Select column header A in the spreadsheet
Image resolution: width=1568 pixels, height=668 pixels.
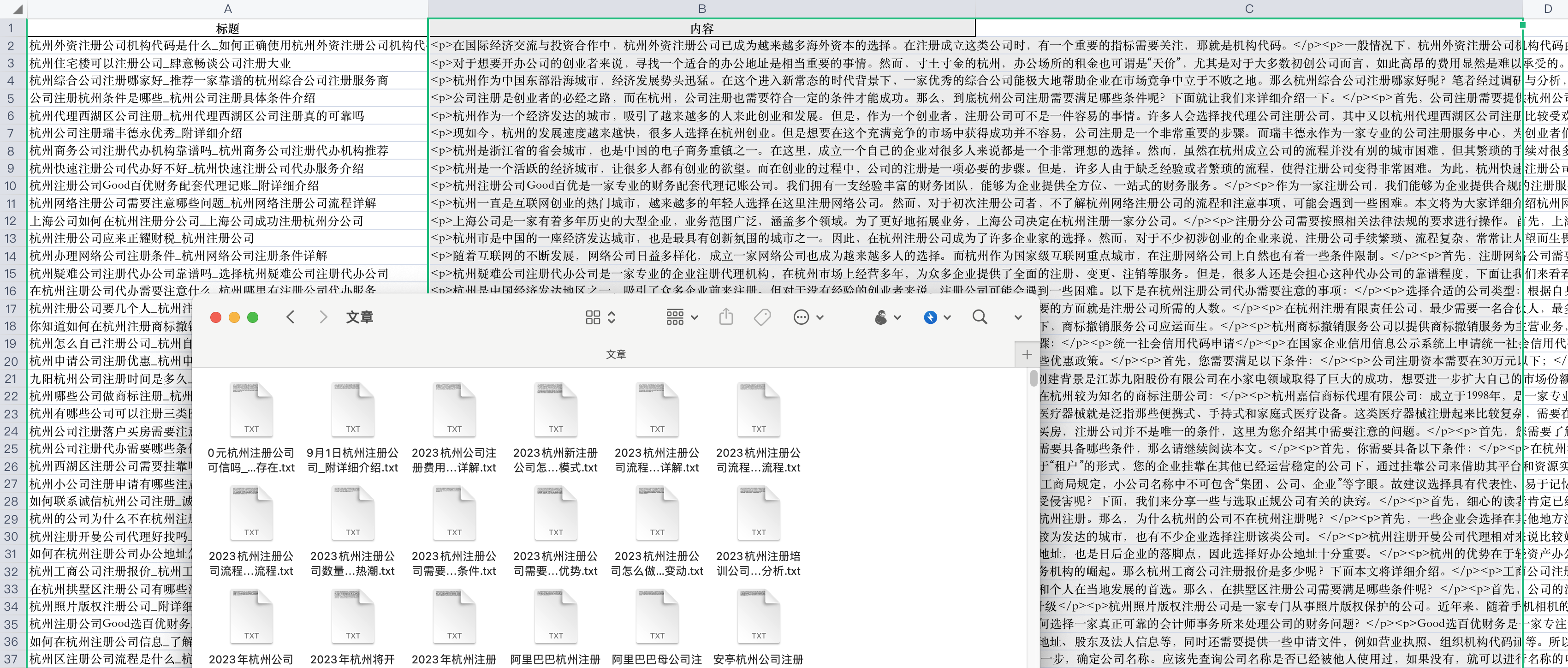[228, 8]
